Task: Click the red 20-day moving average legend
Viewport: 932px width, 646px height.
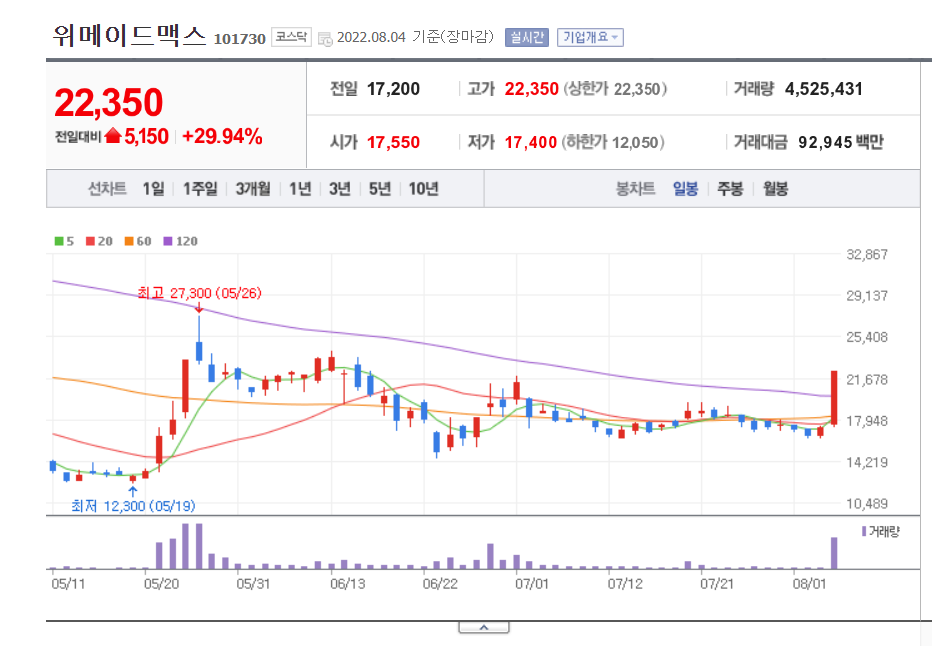Action: [x=99, y=241]
